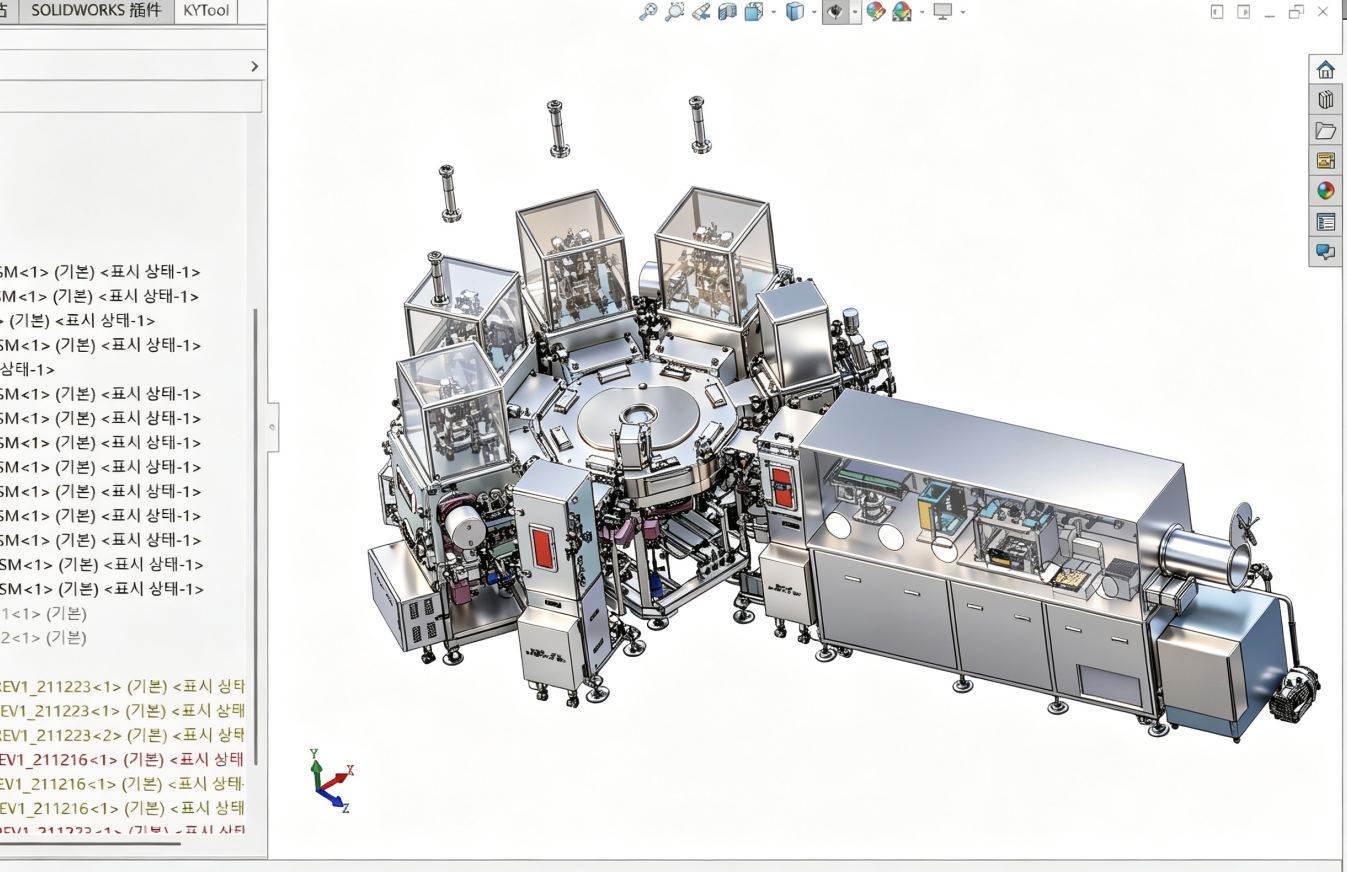Open the Design Library books icon
Viewport: 1347px width, 872px height.
[1325, 100]
